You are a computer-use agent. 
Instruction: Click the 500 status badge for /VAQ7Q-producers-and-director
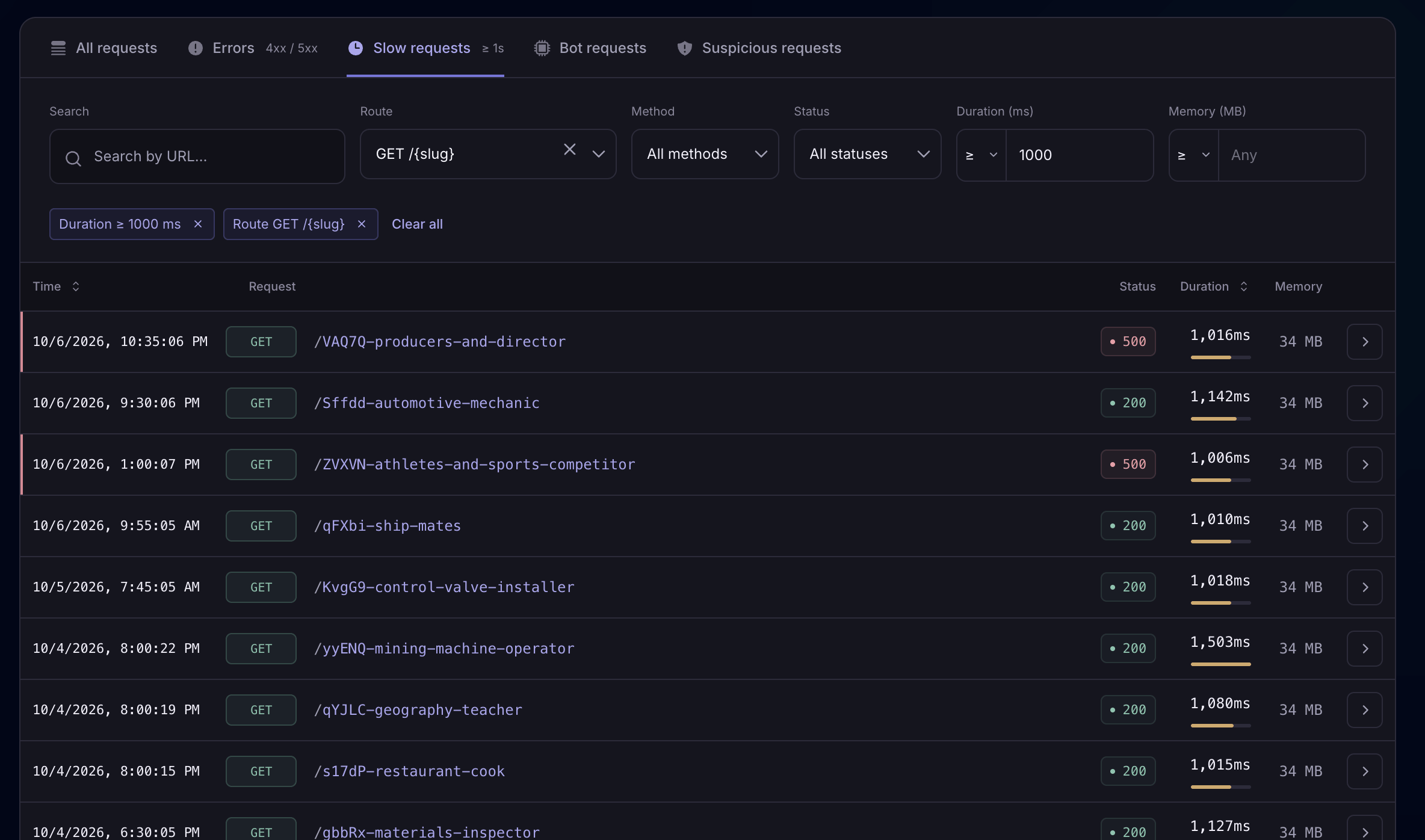[1128, 342]
